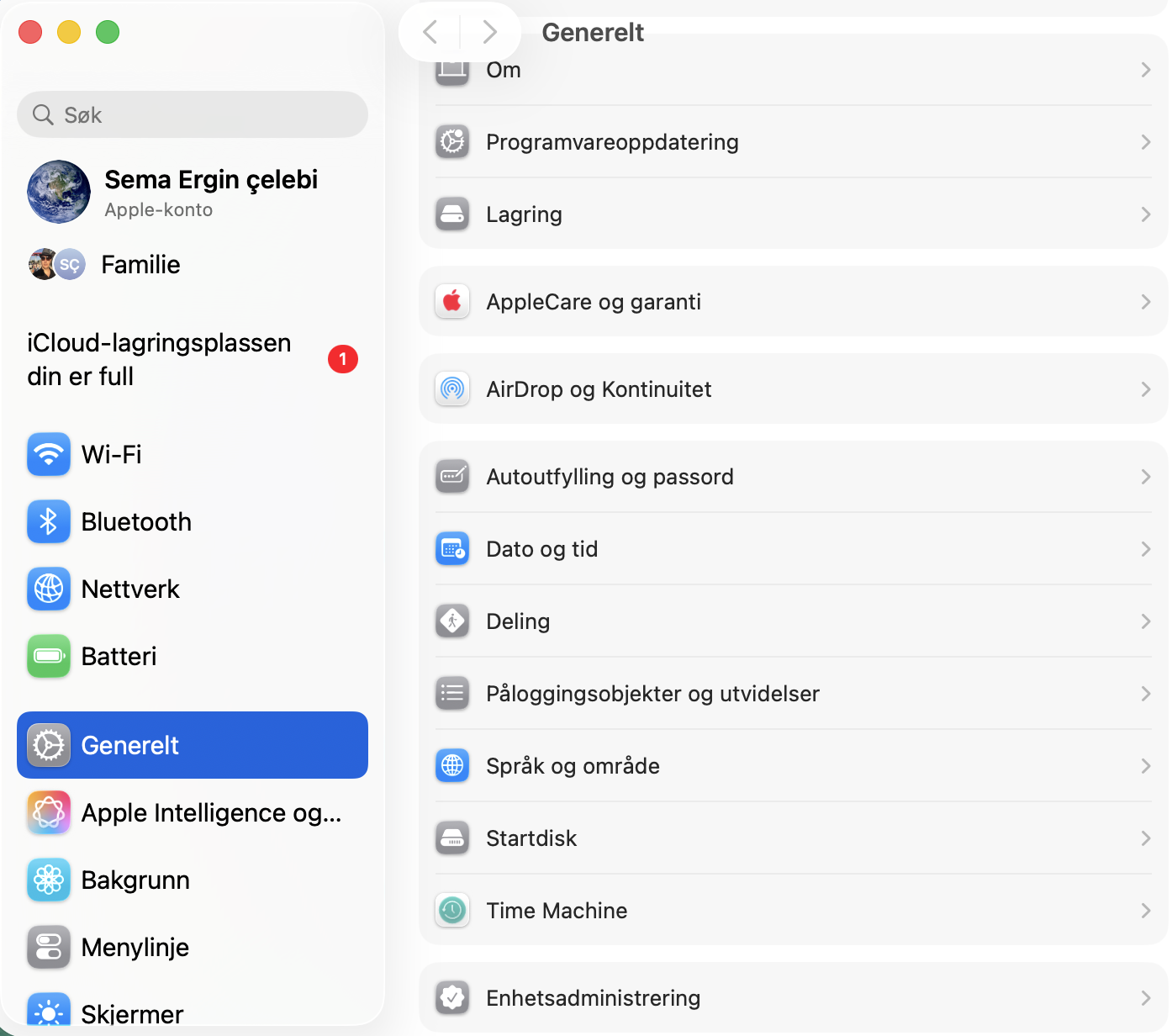The image size is (1172, 1036).
Task: Go to Nettverk sidebar item
Action: (x=193, y=589)
